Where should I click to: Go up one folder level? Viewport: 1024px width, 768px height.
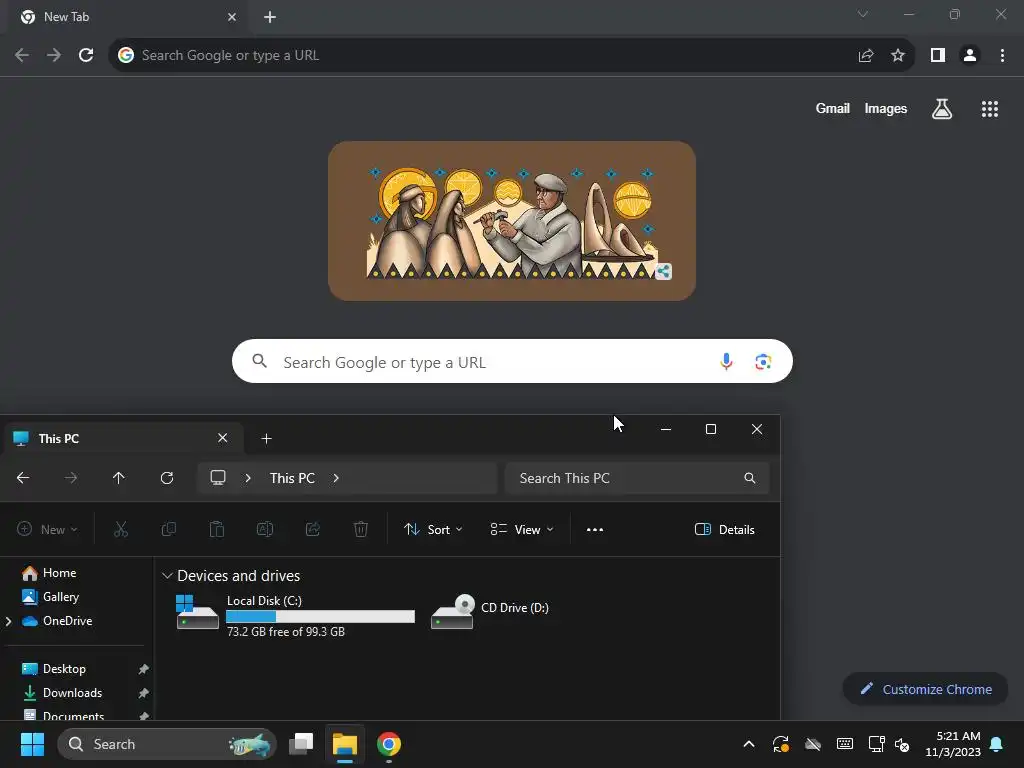tap(118, 478)
